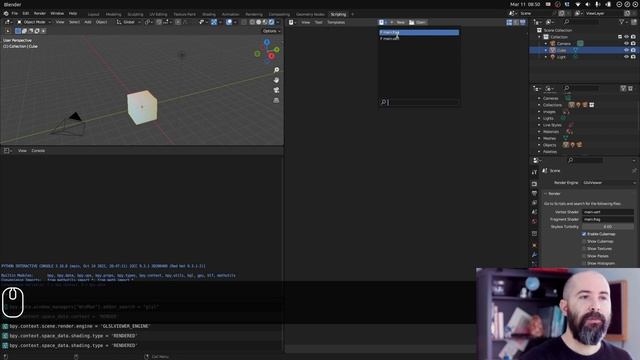The height and width of the screenshot is (360, 640).
Task: Select material preview viewport shading
Action: coord(264,22)
